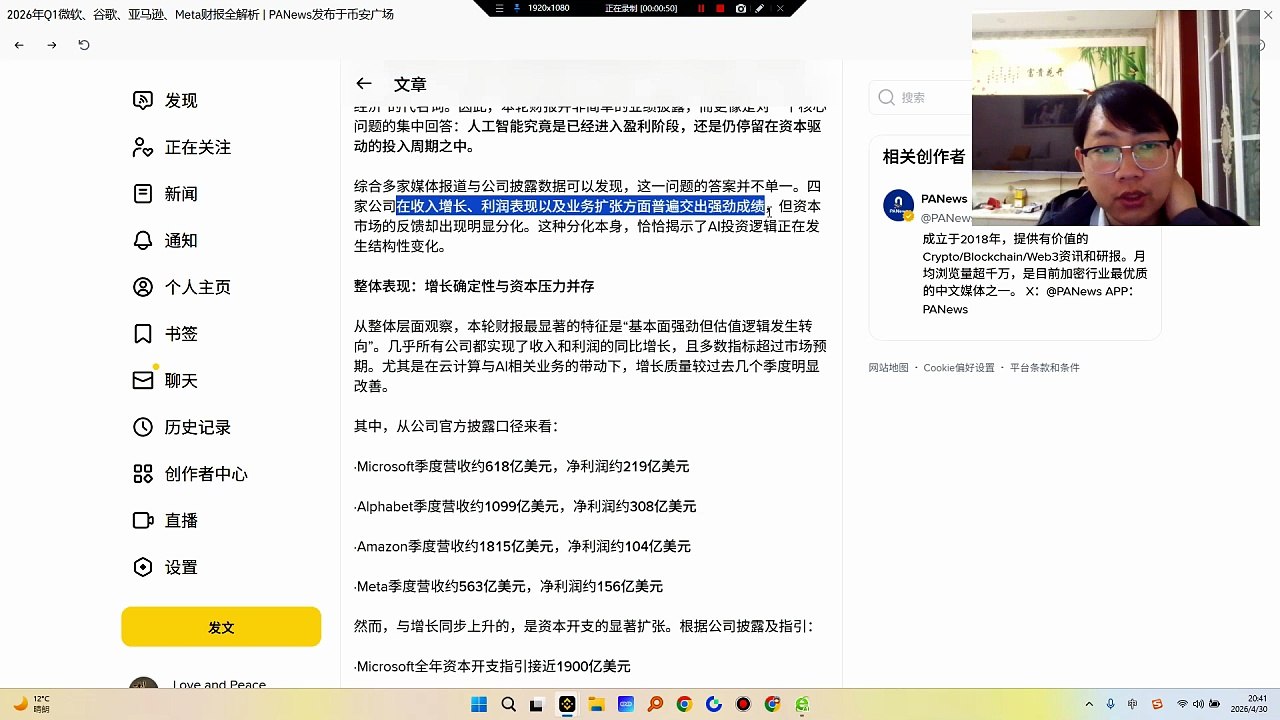Open weather widget 12°C 晴朗
Image resolution: width=1280 pixels, height=720 pixels.
coord(31,704)
